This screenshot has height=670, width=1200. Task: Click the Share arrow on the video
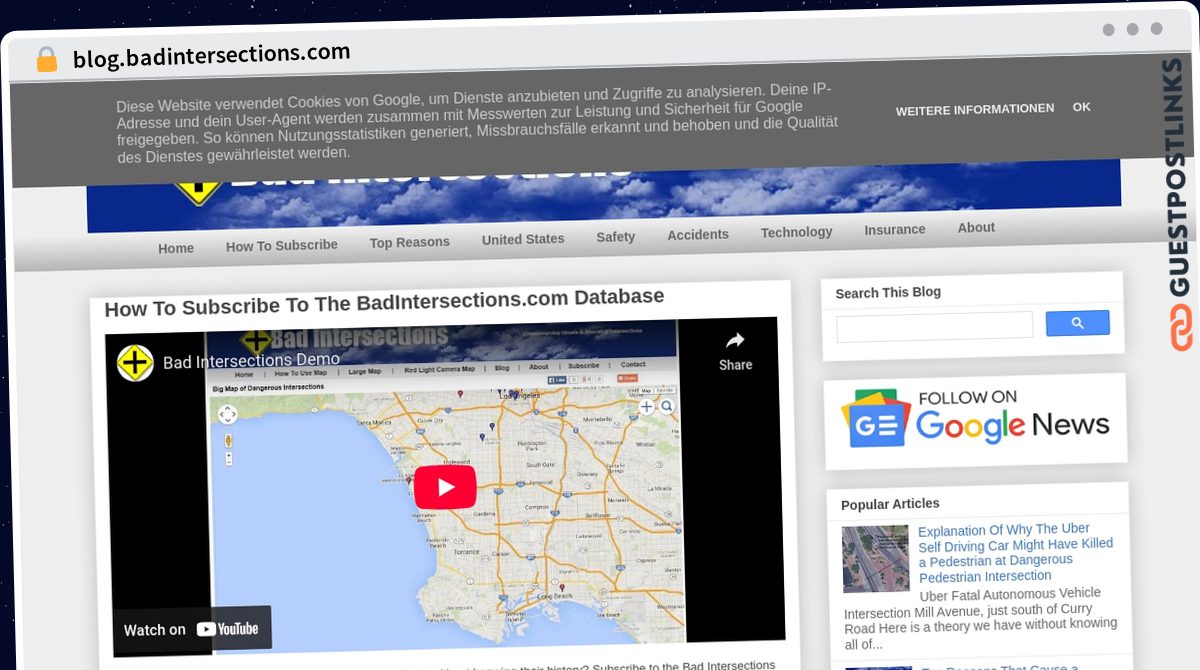(735, 350)
